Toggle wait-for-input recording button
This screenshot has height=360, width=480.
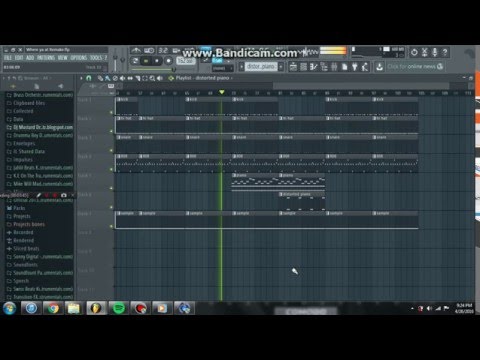point(149,50)
